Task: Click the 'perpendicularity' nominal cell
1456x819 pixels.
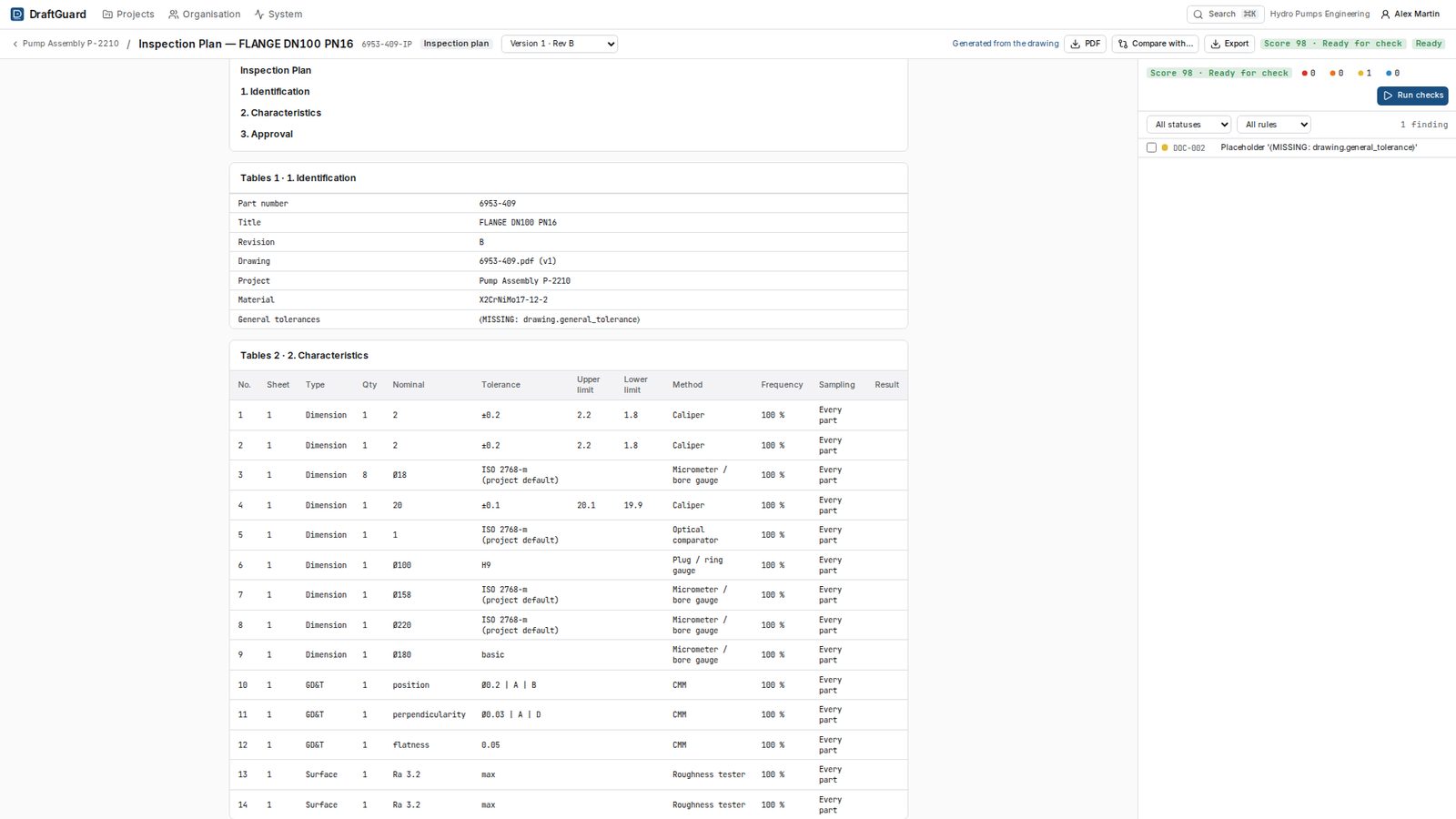Action: 429,714
